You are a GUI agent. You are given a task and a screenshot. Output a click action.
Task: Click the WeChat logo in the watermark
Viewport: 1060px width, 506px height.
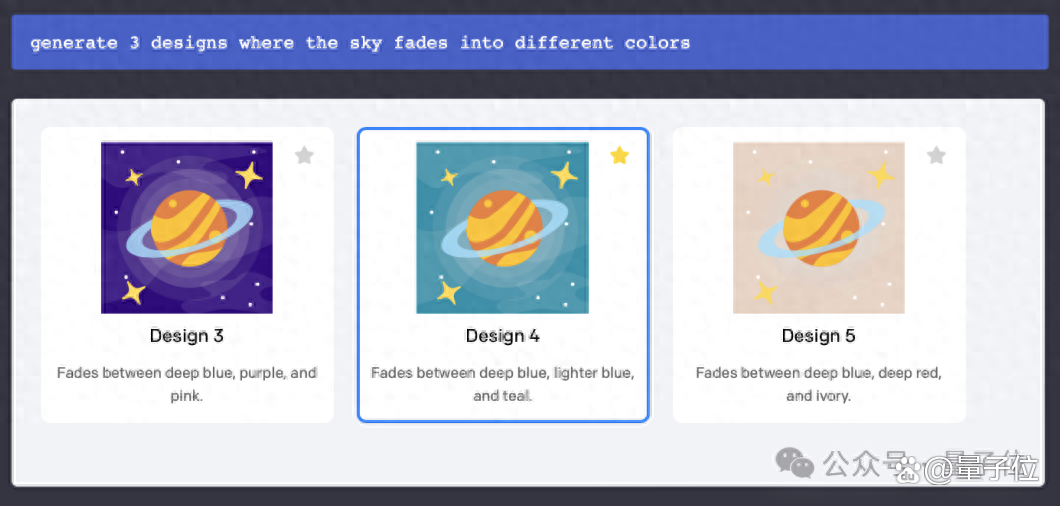coord(795,463)
